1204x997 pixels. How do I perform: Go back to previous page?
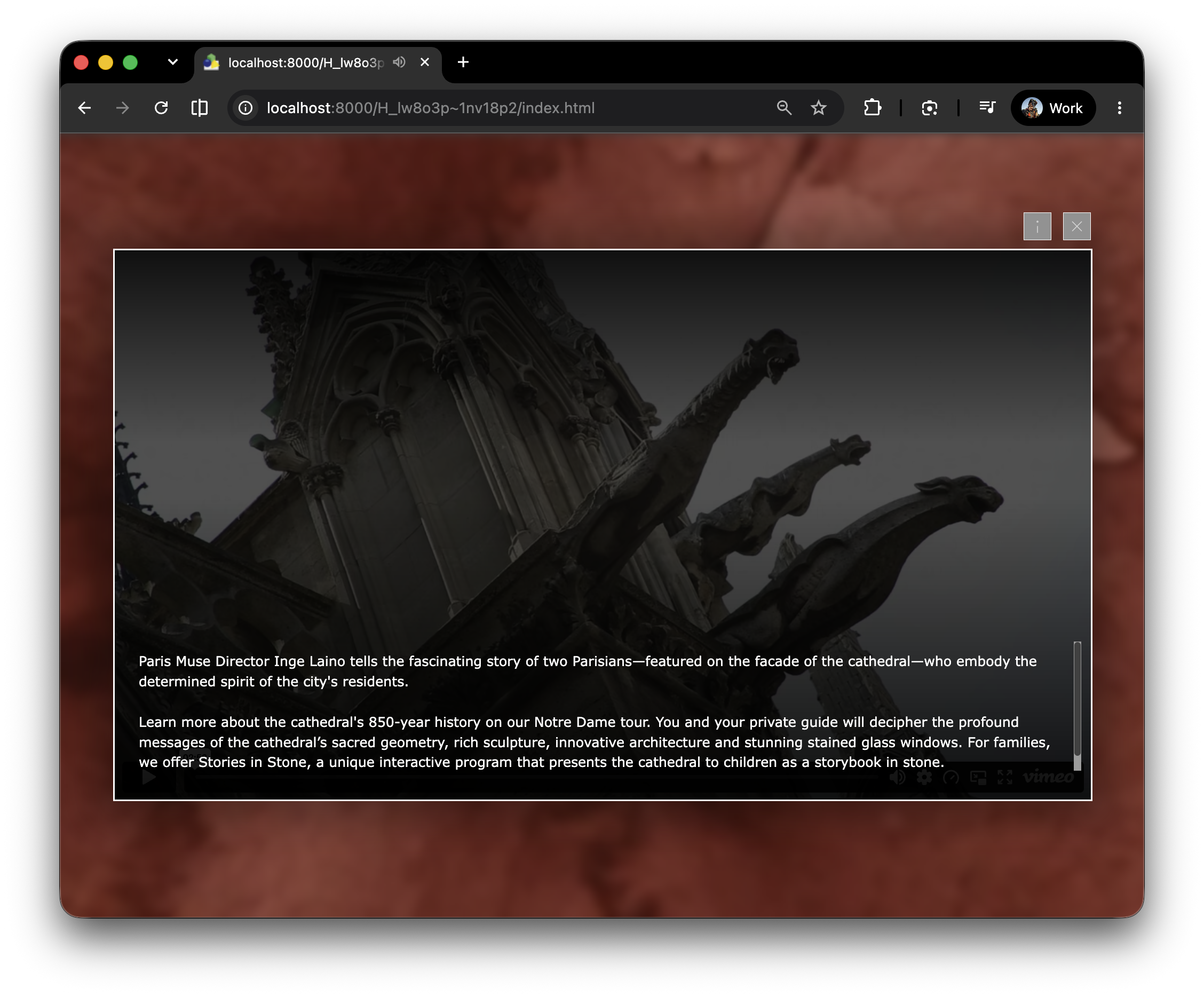point(85,108)
